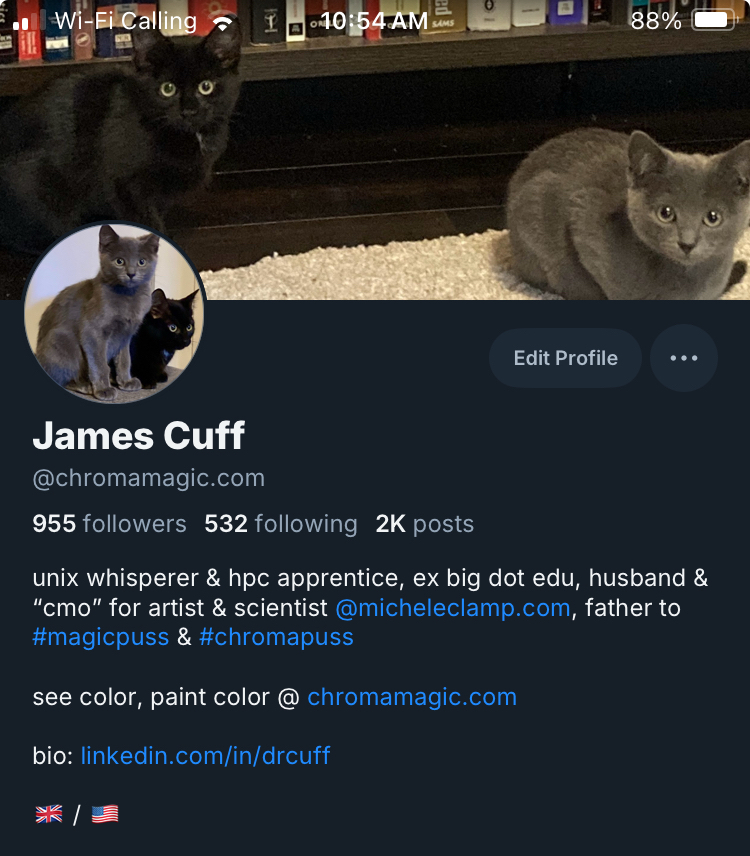The width and height of the screenshot is (750, 856).
Task: Tap the 2K posts count
Action: click(x=425, y=524)
